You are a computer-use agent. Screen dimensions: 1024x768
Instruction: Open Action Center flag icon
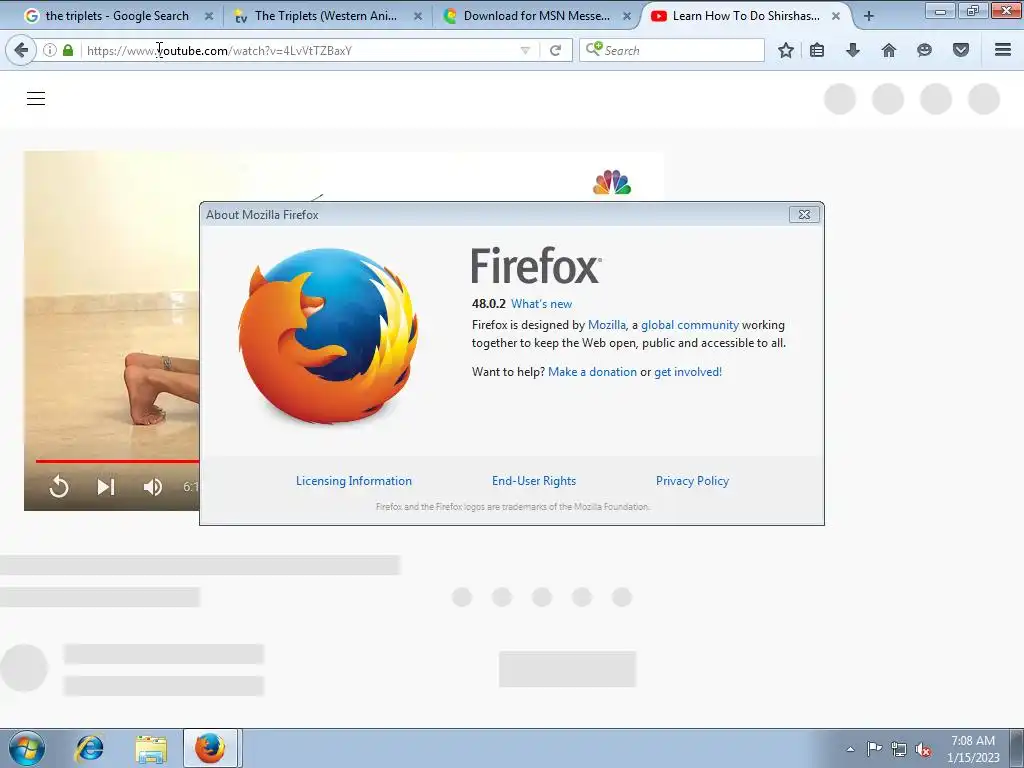click(x=874, y=748)
